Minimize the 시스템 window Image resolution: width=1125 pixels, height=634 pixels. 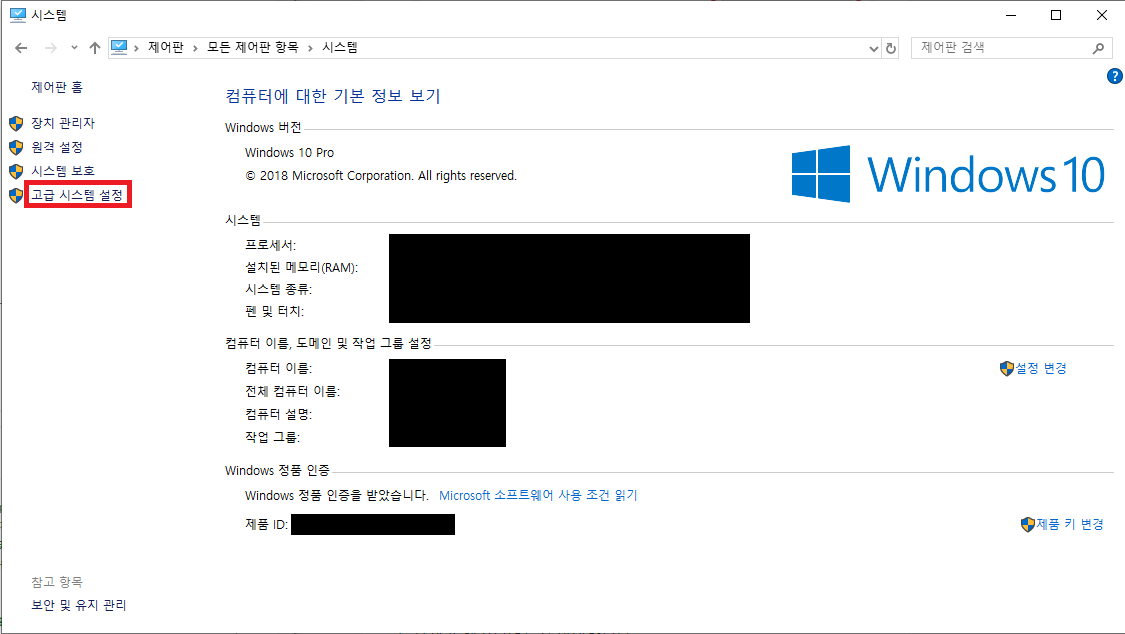tap(1011, 15)
